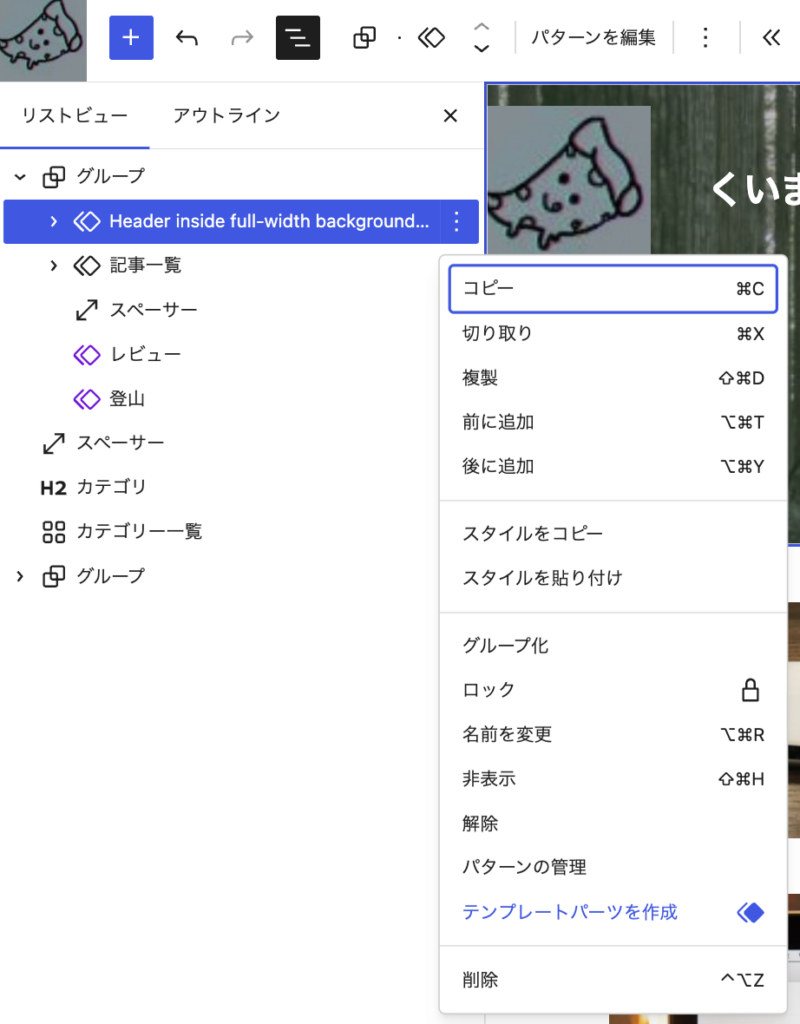
Task: Choose 後に追加 from the context menu
Action: point(613,467)
